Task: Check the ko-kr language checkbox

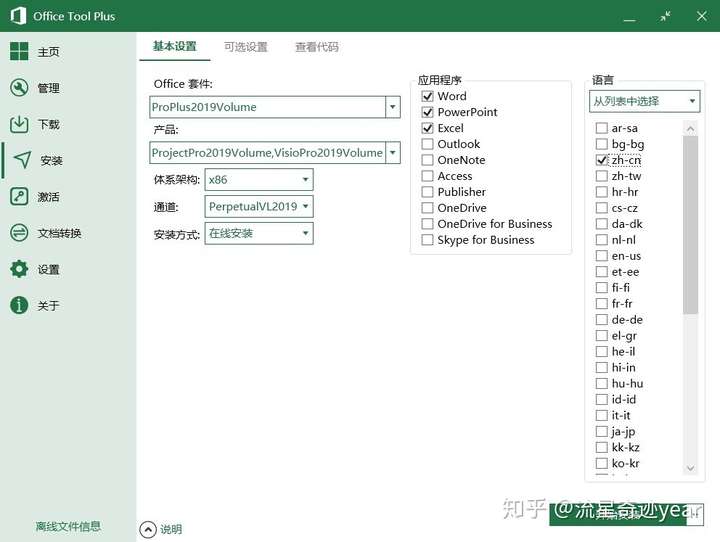Action: (x=602, y=463)
